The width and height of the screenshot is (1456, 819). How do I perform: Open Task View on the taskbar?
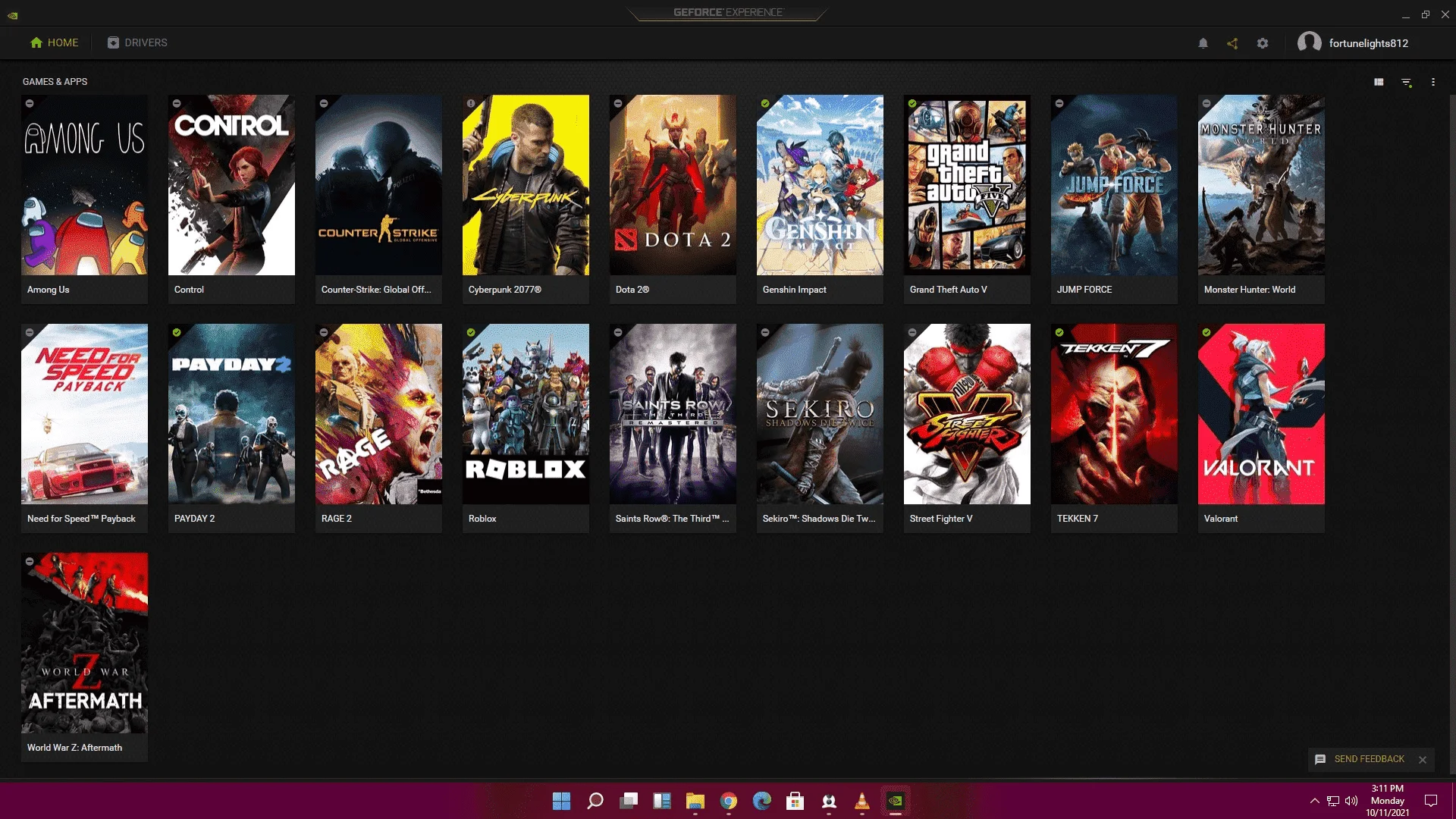pyautogui.click(x=629, y=801)
